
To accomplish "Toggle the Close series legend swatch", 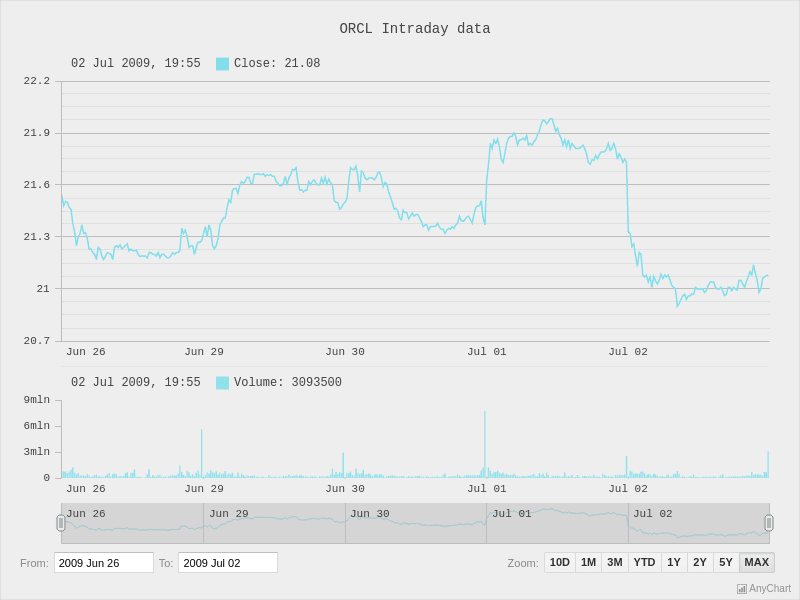I will [222, 64].
